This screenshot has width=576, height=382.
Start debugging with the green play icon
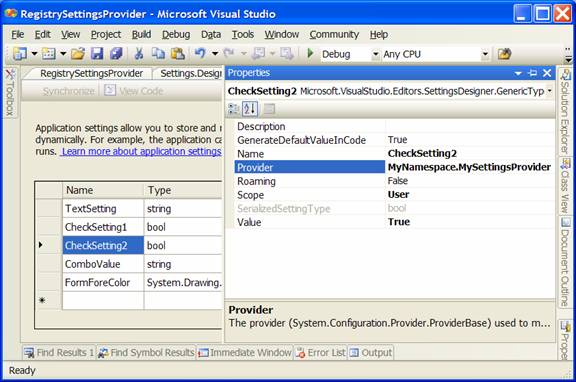(310, 54)
